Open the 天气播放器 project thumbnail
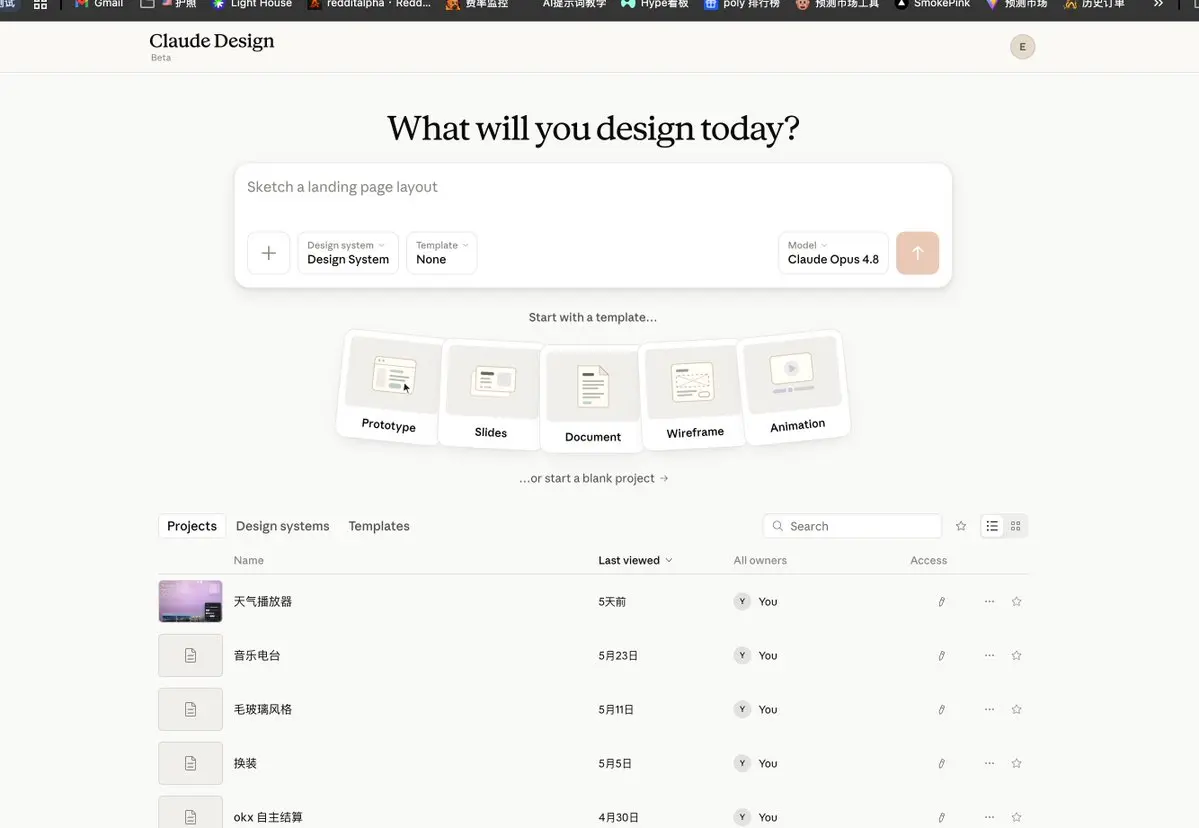 190,601
